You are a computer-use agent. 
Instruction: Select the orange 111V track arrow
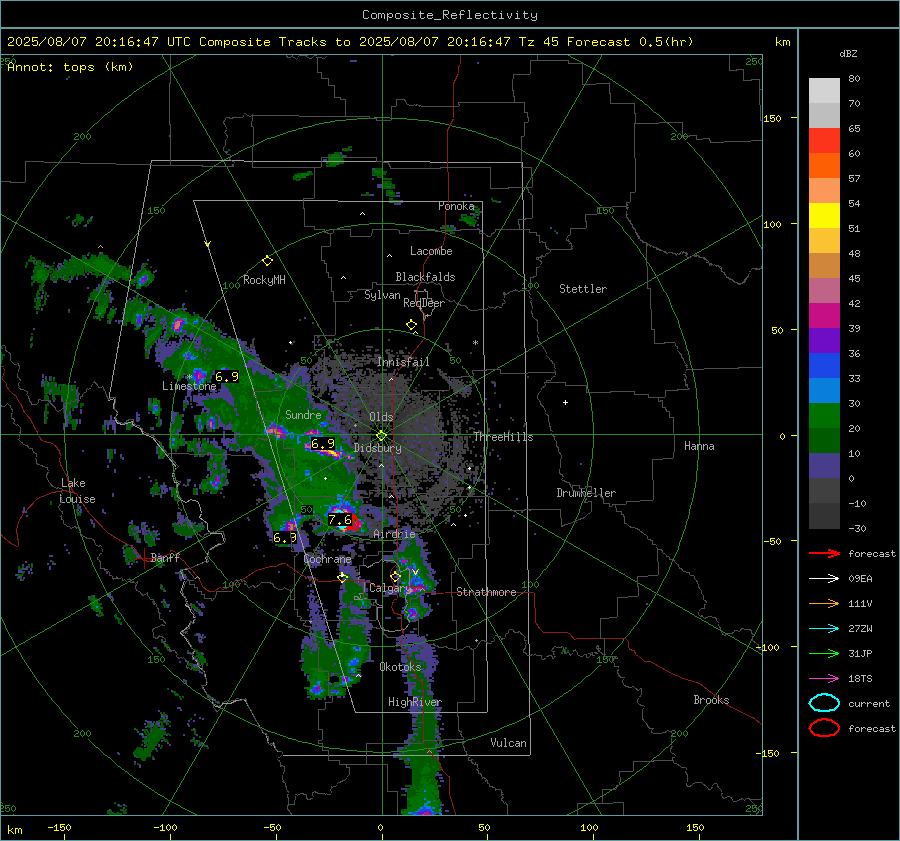coord(824,603)
